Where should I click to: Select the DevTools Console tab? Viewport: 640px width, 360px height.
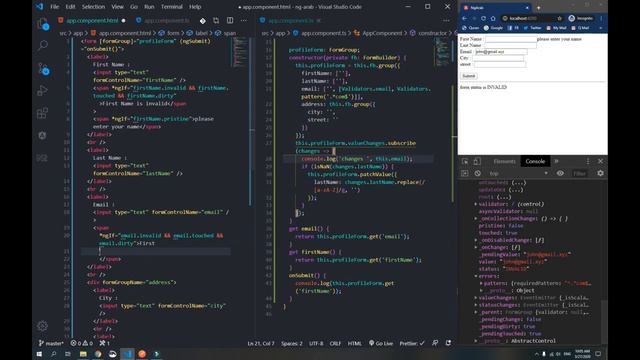click(x=535, y=162)
